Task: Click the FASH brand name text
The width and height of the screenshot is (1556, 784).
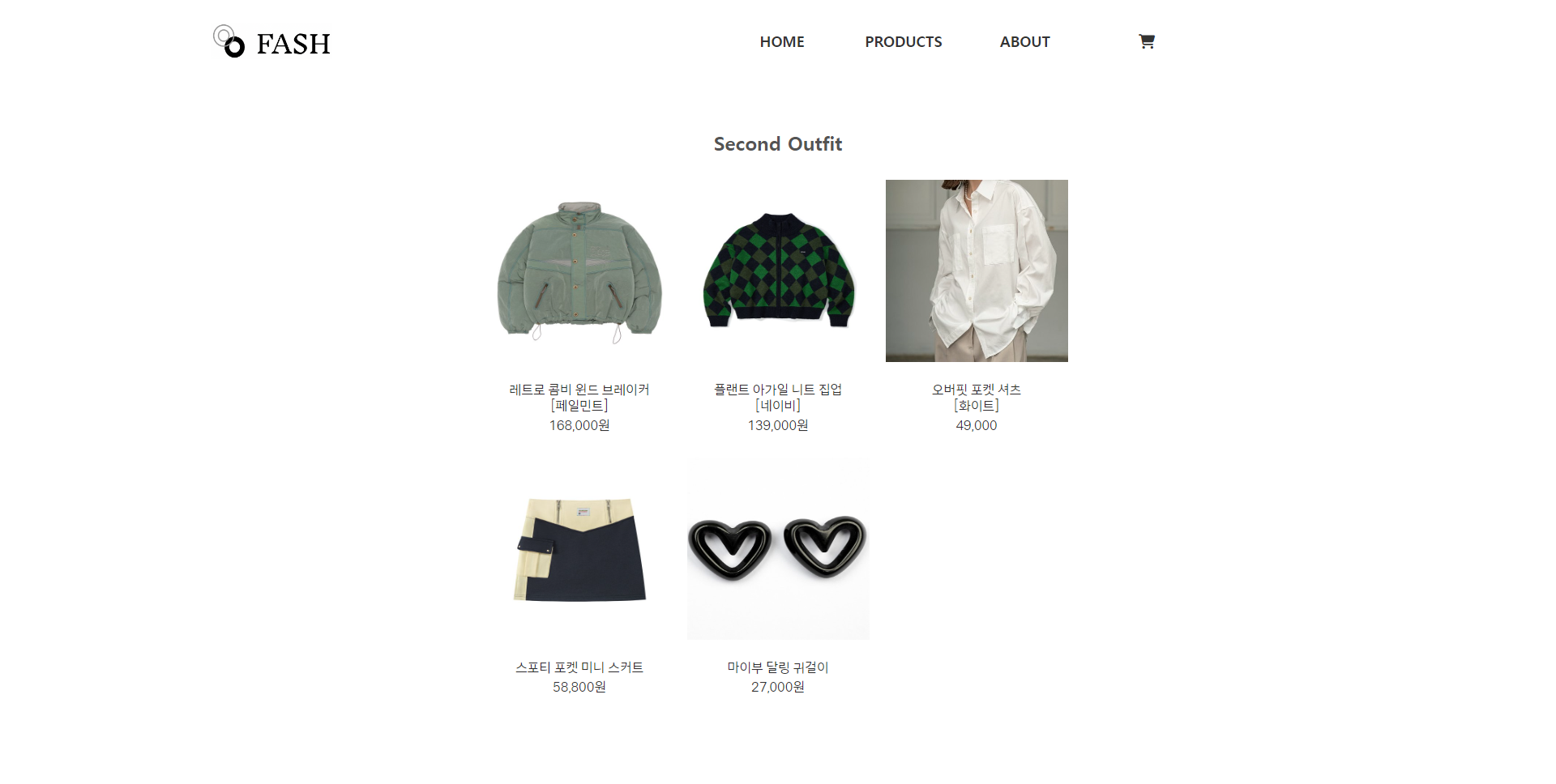Action: click(293, 44)
